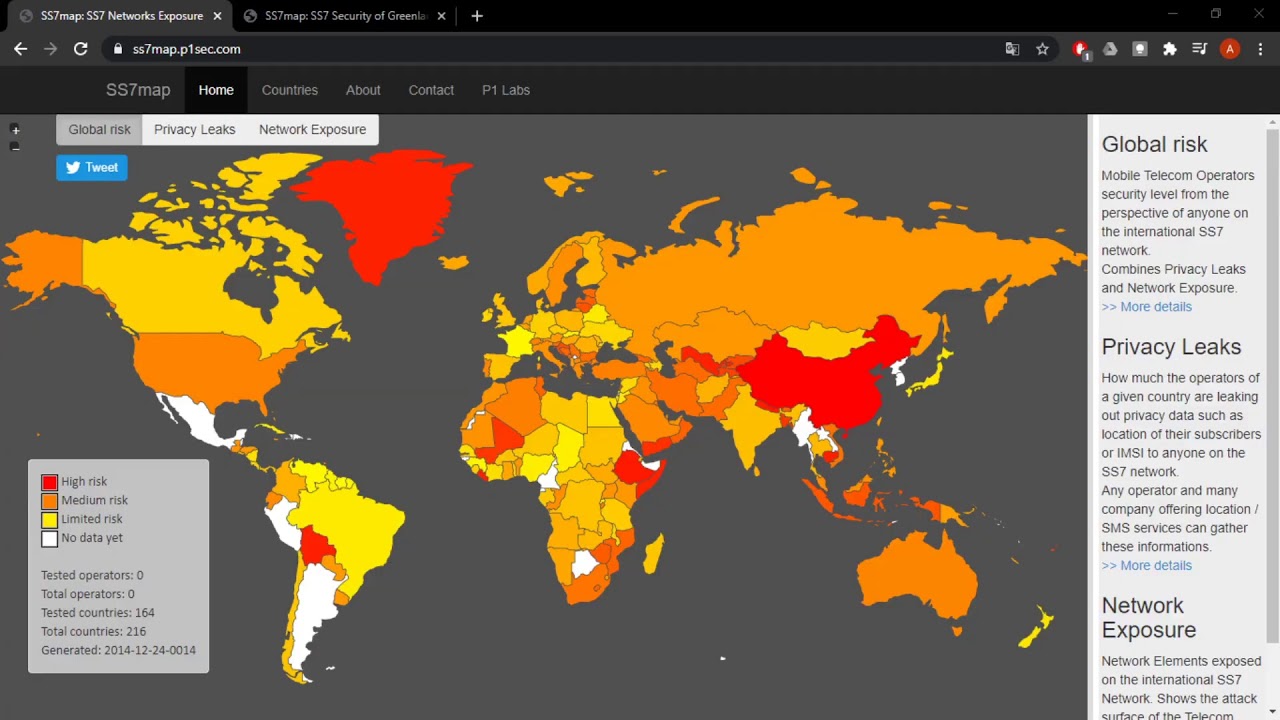The width and height of the screenshot is (1280, 720).
Task: Select the 'SS7 Networks Exposure' browser tab
Action: (120, 16)
